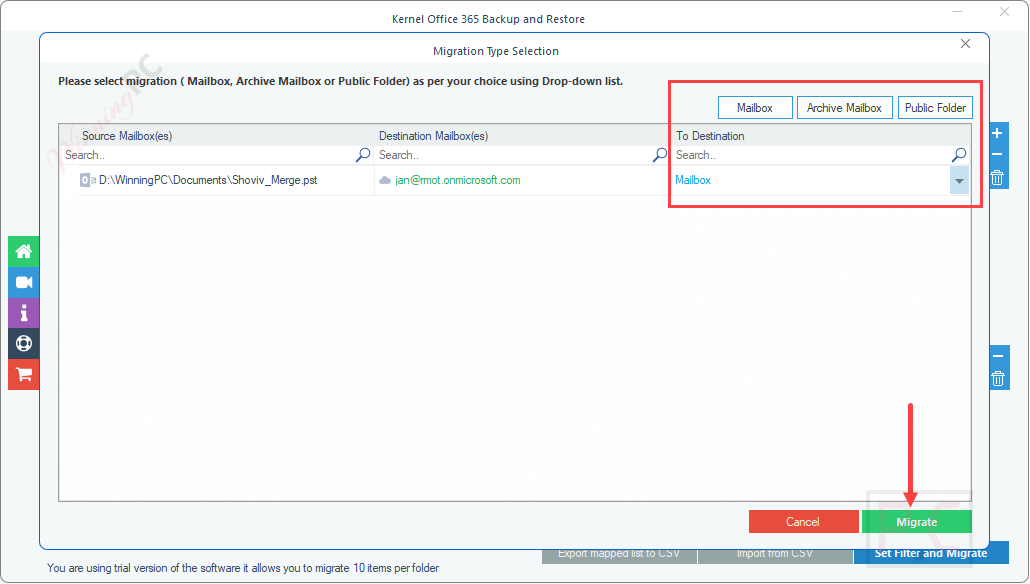
Task: Click the search magnifier in Destination Mailbox(es)
Action: 660,155
